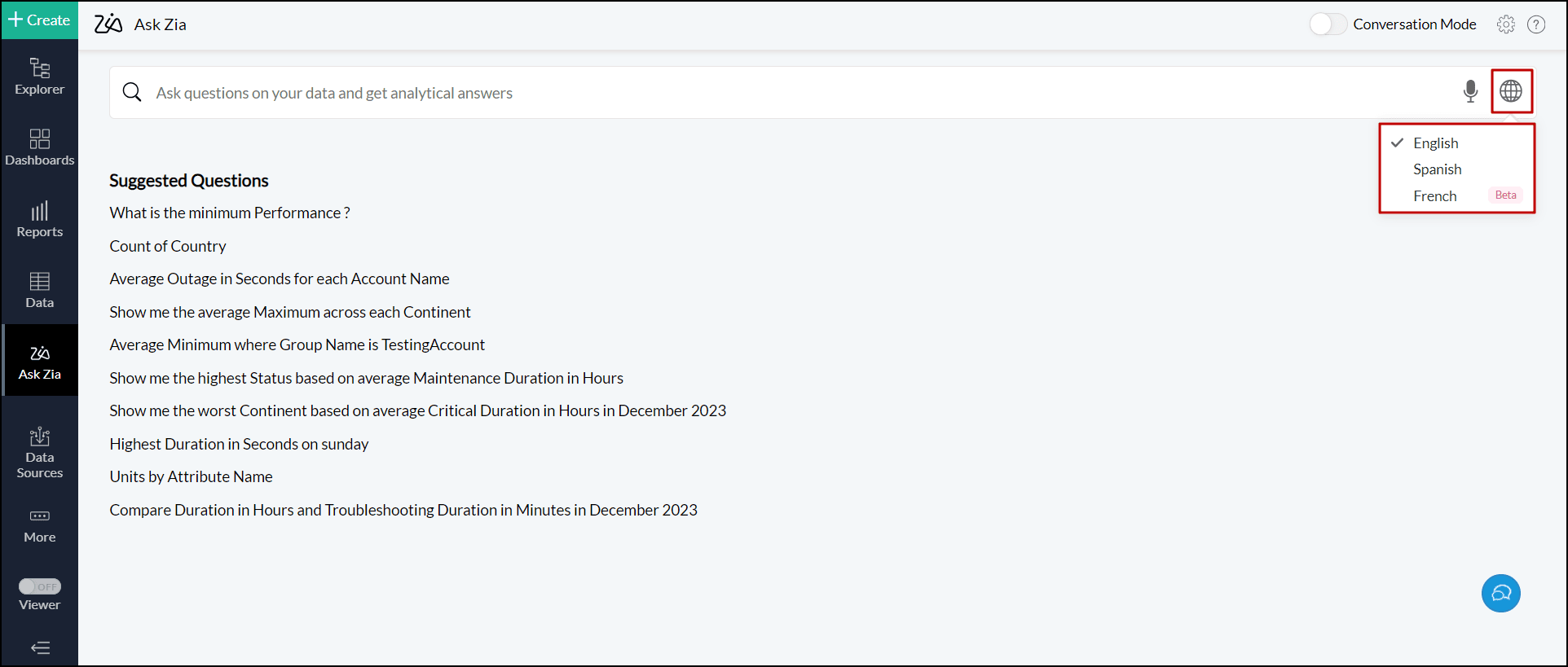Screen dimensions: 1568x667
Task: Open Data Sources in the sidebar
Action: coord(39,452)
